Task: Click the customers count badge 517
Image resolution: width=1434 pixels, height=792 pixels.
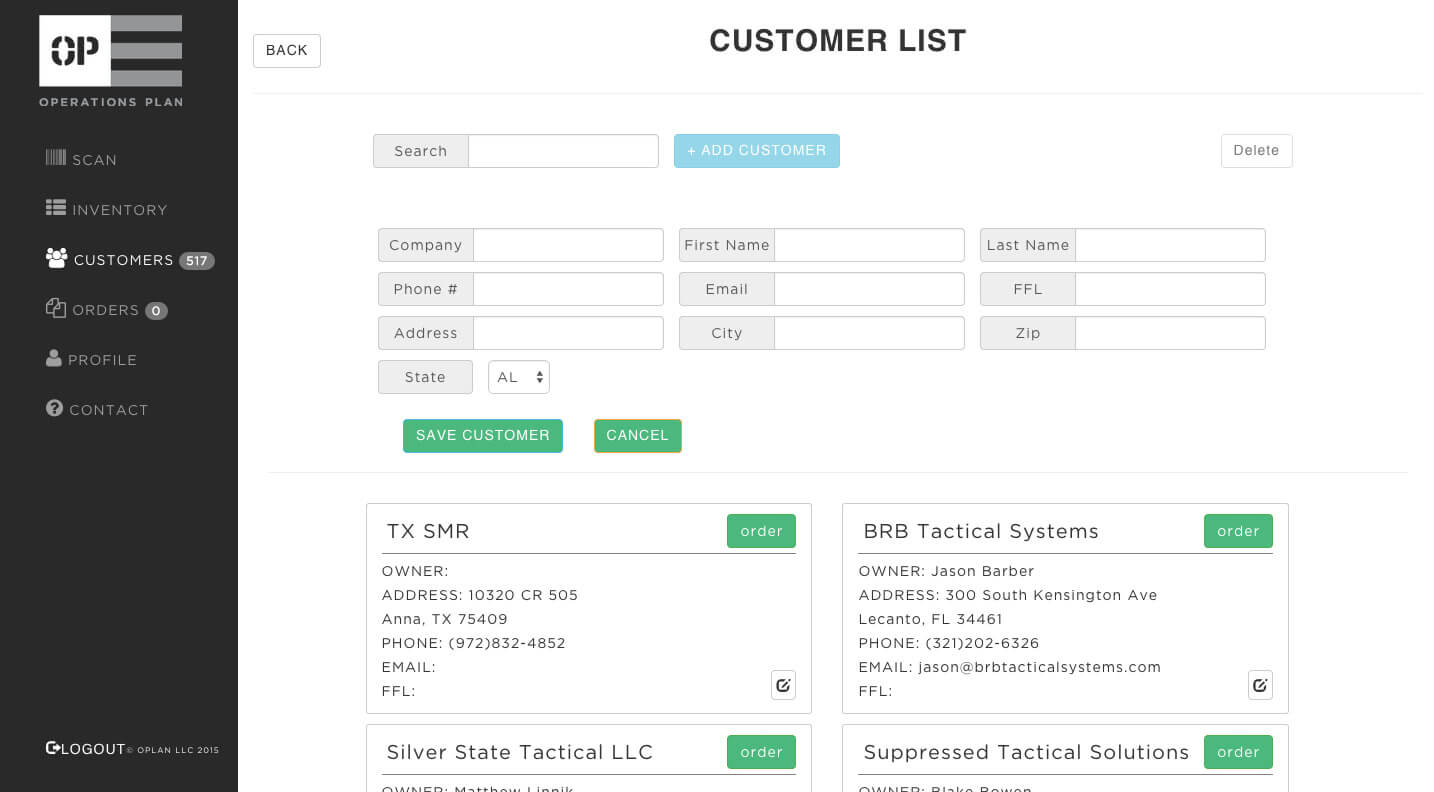Action: point(197,261)
